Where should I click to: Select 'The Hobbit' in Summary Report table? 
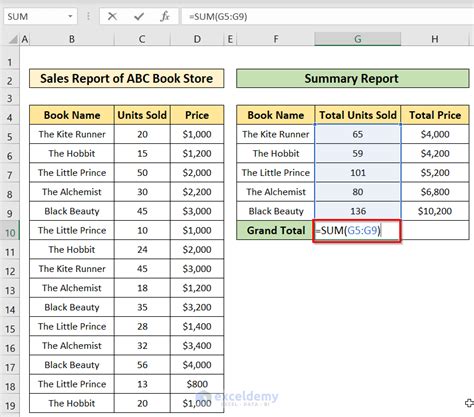276,153
